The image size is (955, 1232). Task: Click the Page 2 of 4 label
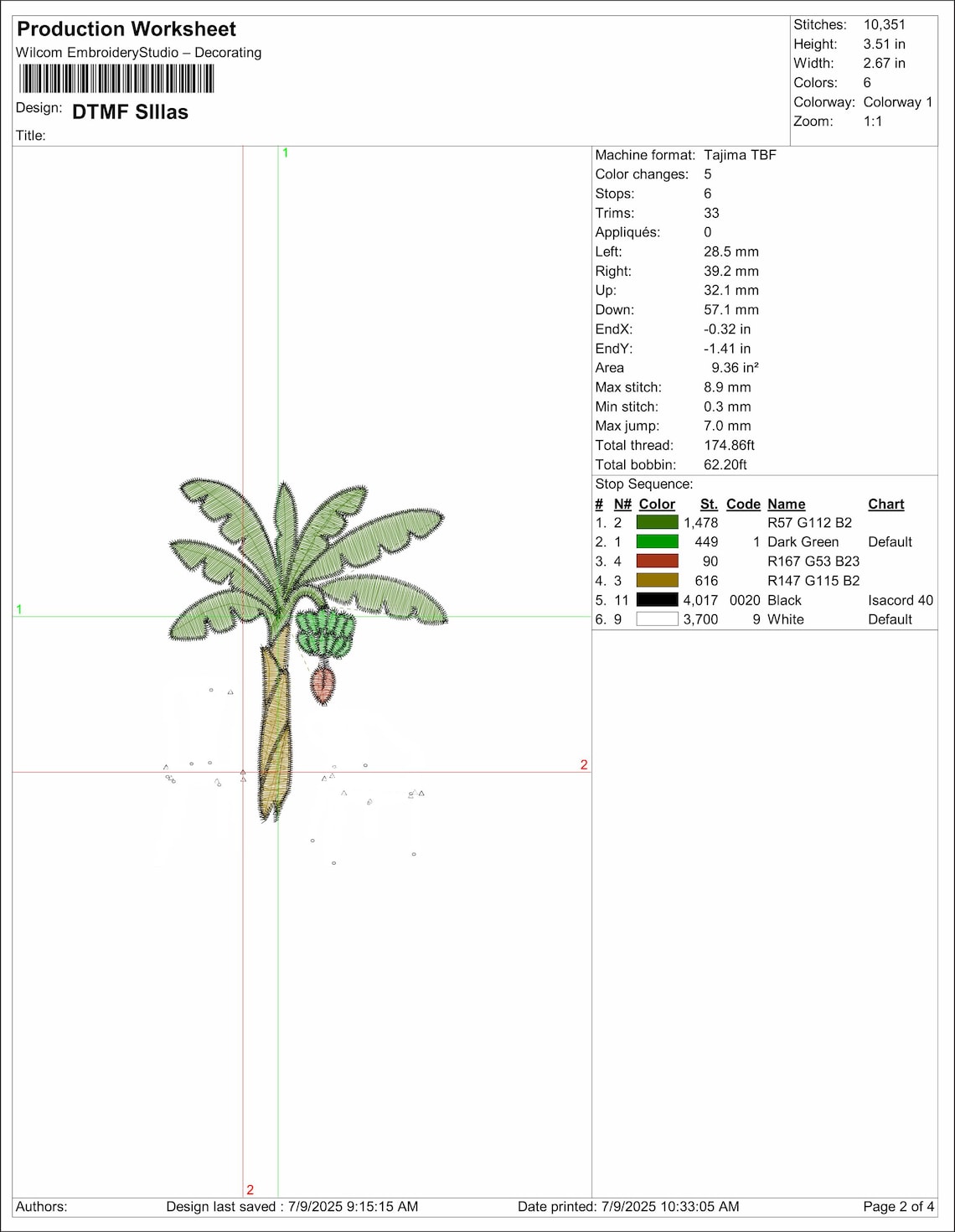[x=893, y=1208]
